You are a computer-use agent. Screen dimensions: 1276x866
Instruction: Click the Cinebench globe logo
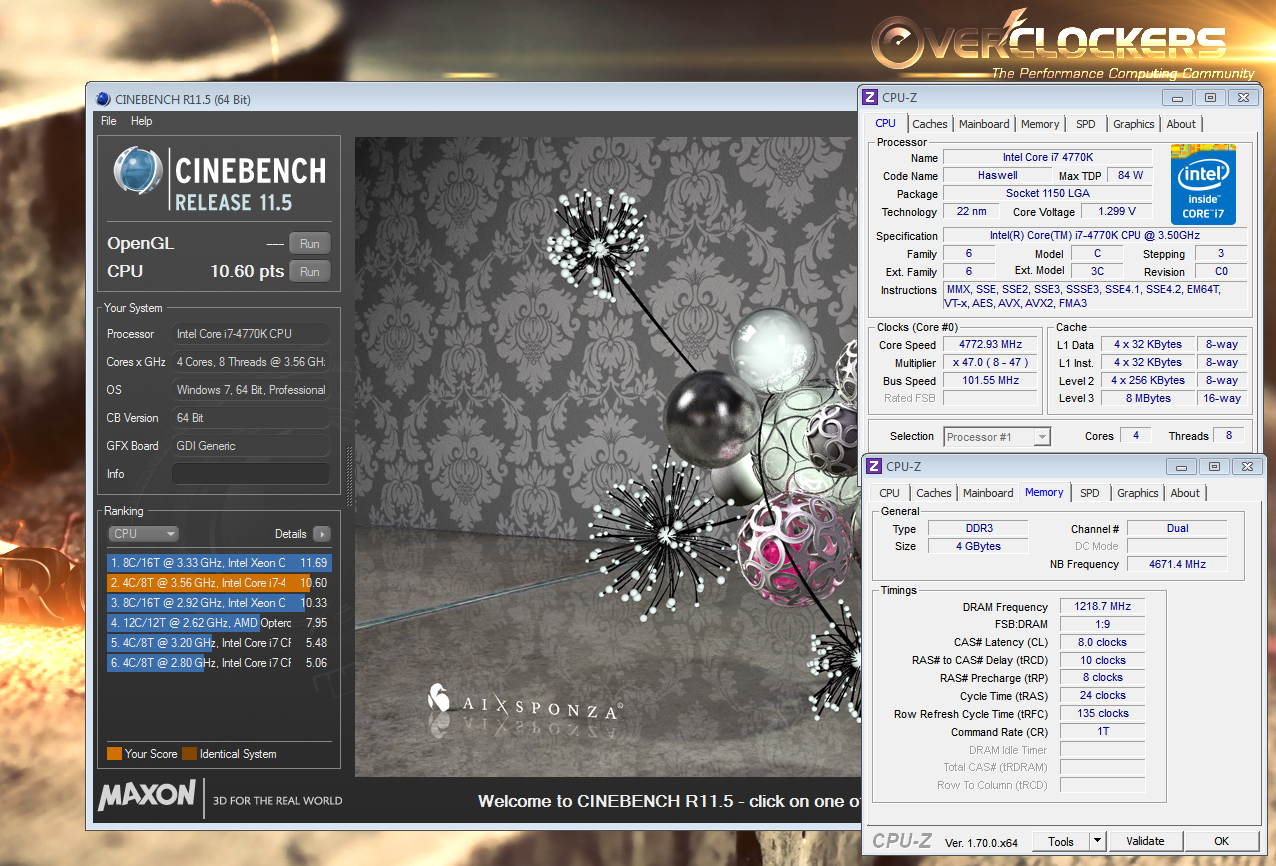tap(138, 171)
